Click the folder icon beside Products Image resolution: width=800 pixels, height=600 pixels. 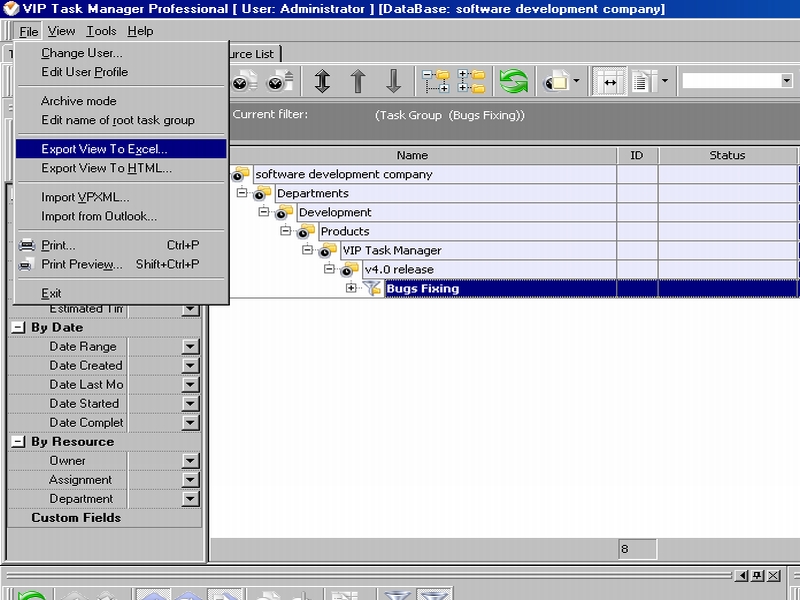click(306, 231)
